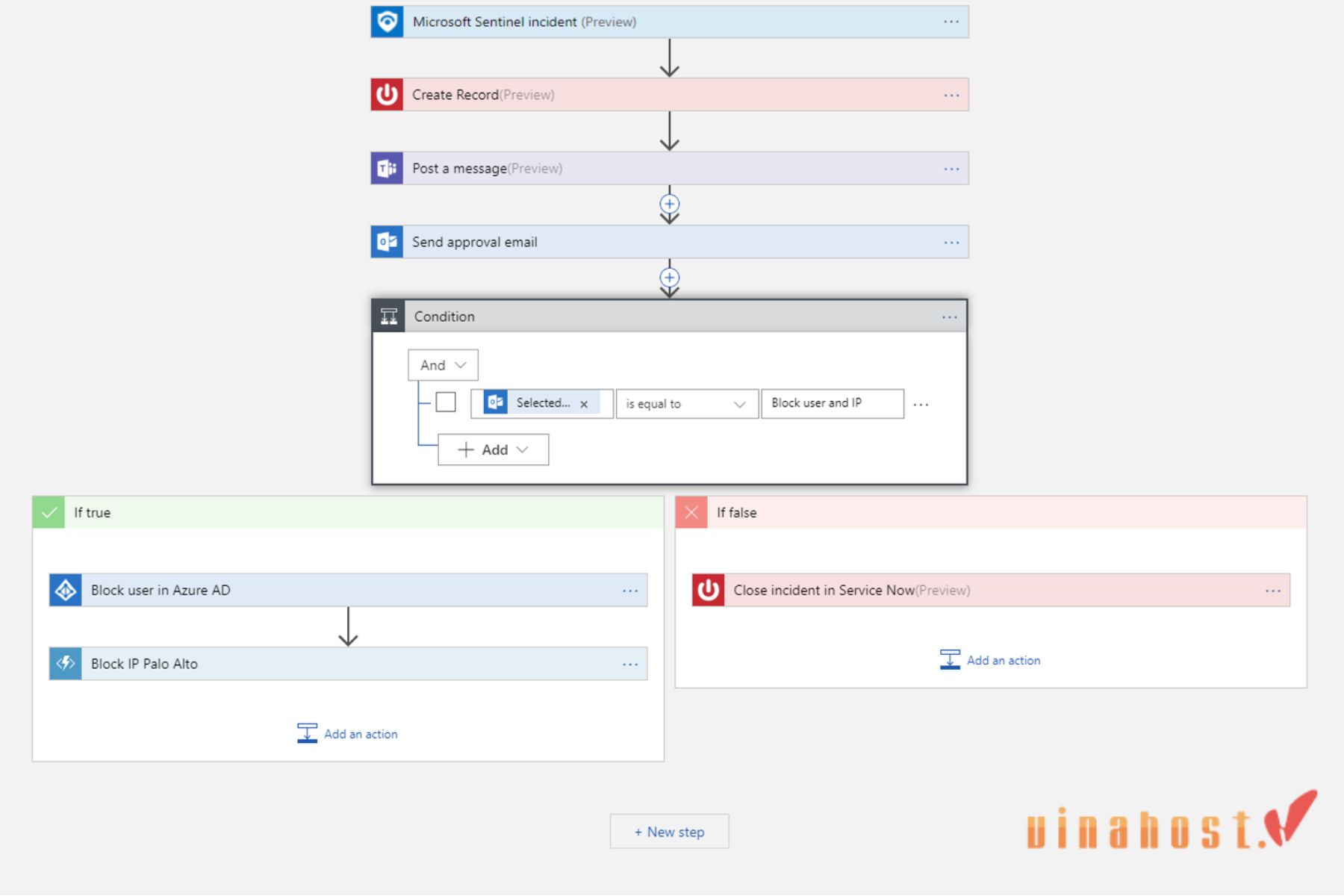Expand the Block user in Azure AD step
The image size is (1344, 896).
348,590
